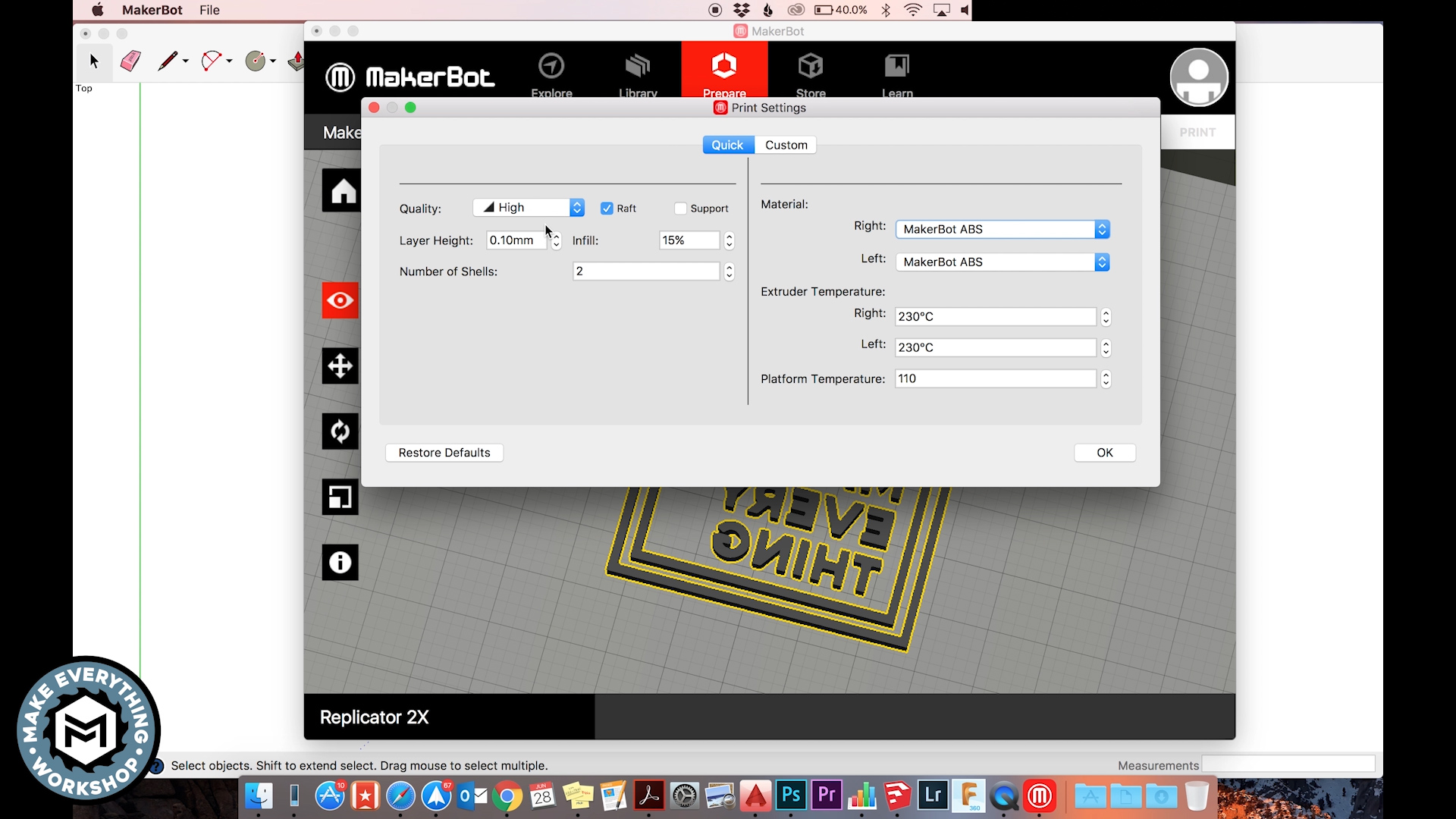1456x819 pixels.
Task: Click the Restore Defaults button
Action: [x=444, y=452]
